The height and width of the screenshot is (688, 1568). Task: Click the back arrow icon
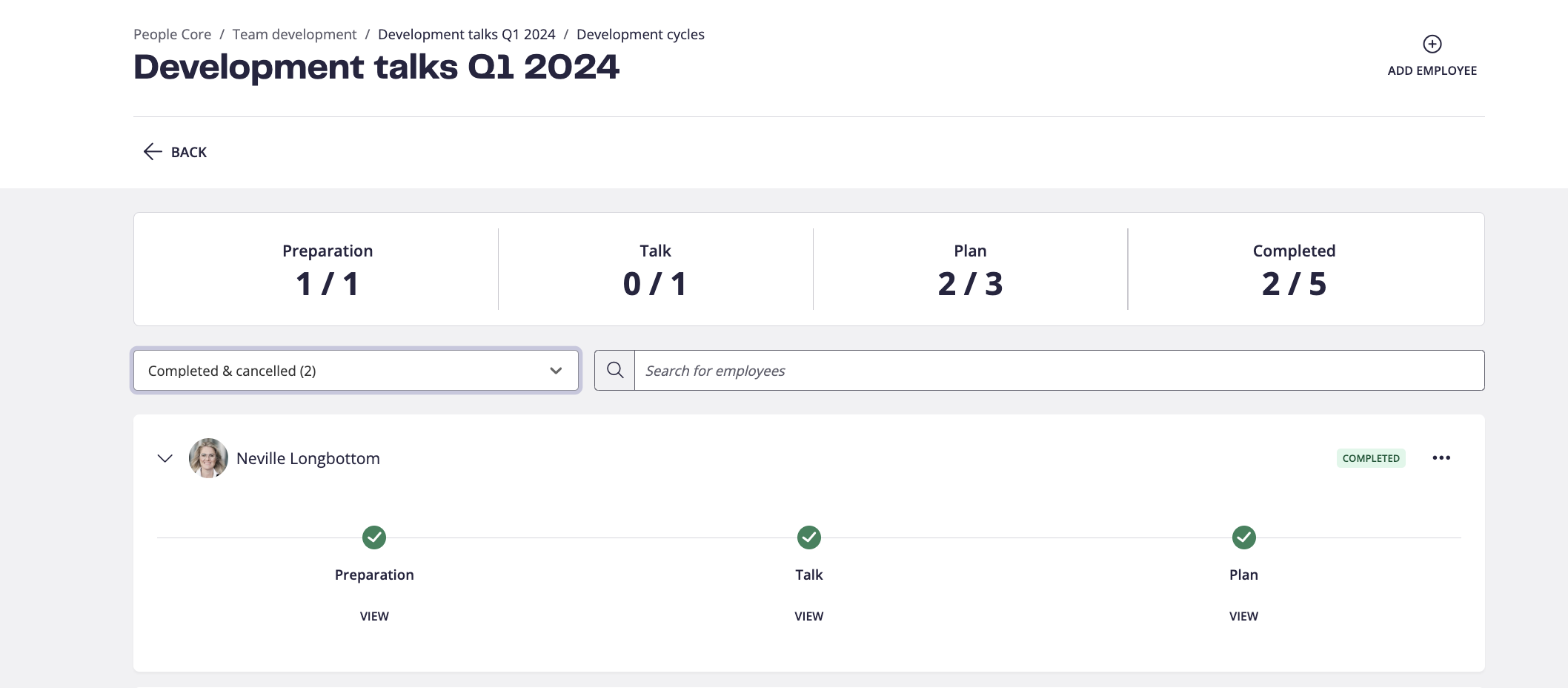pyautogui.click(x=153, y=152)
